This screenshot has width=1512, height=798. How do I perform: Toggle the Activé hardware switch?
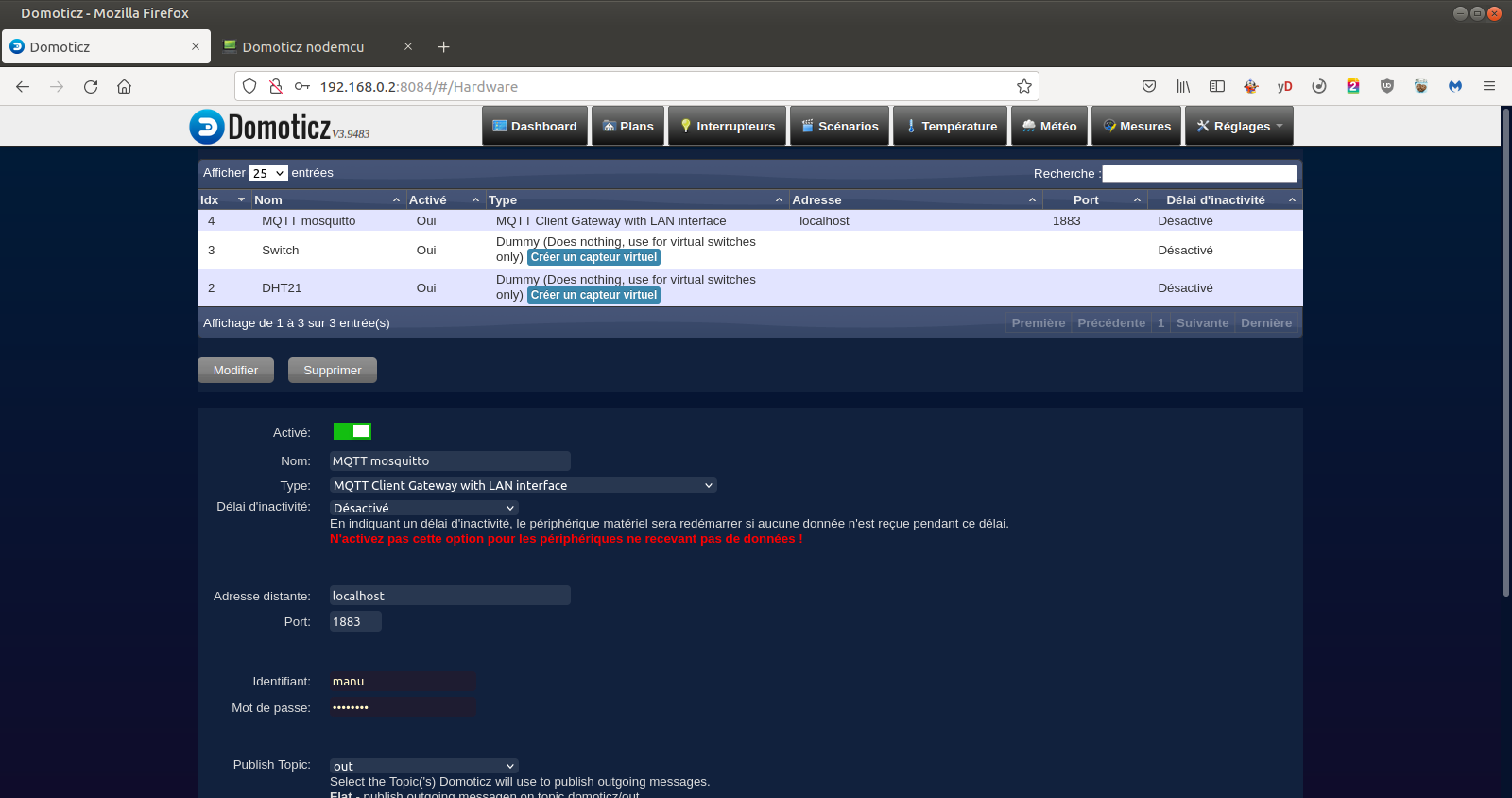coord(352,431)
